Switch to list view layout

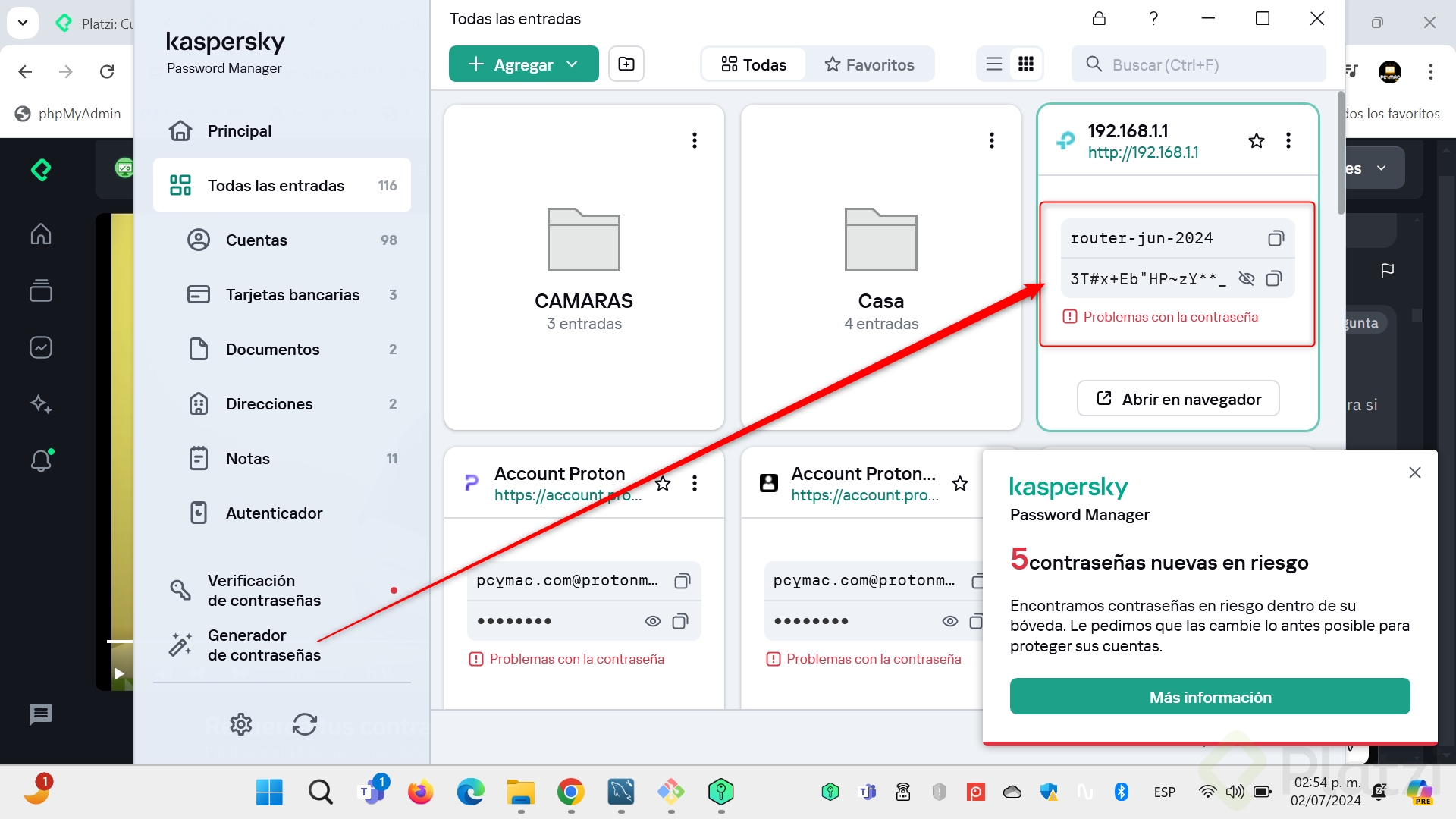coord(993,64)
